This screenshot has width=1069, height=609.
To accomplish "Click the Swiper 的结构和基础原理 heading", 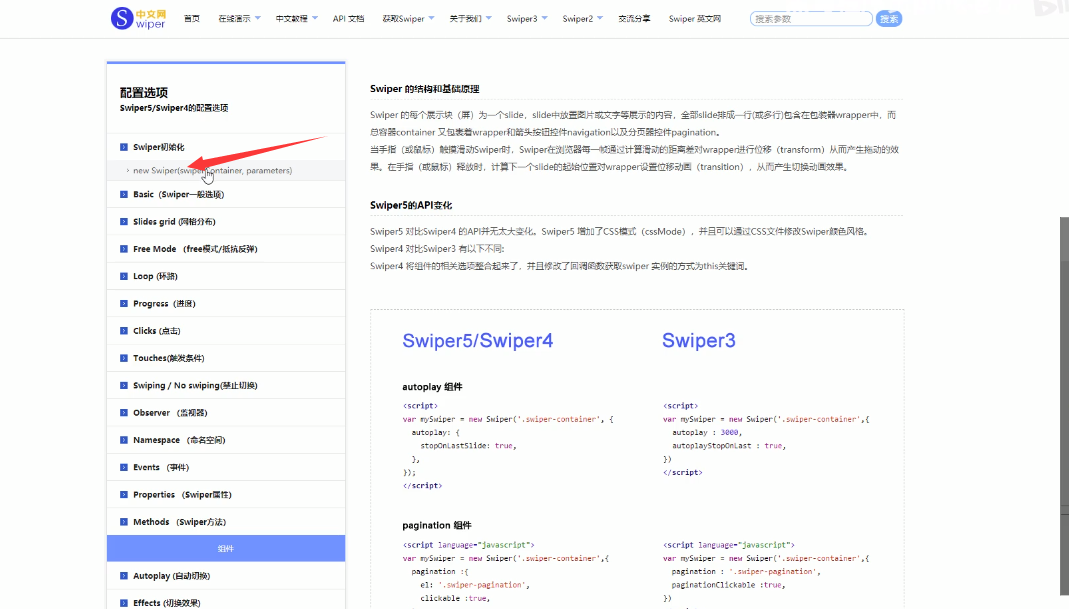I will [x=425, y=89].
